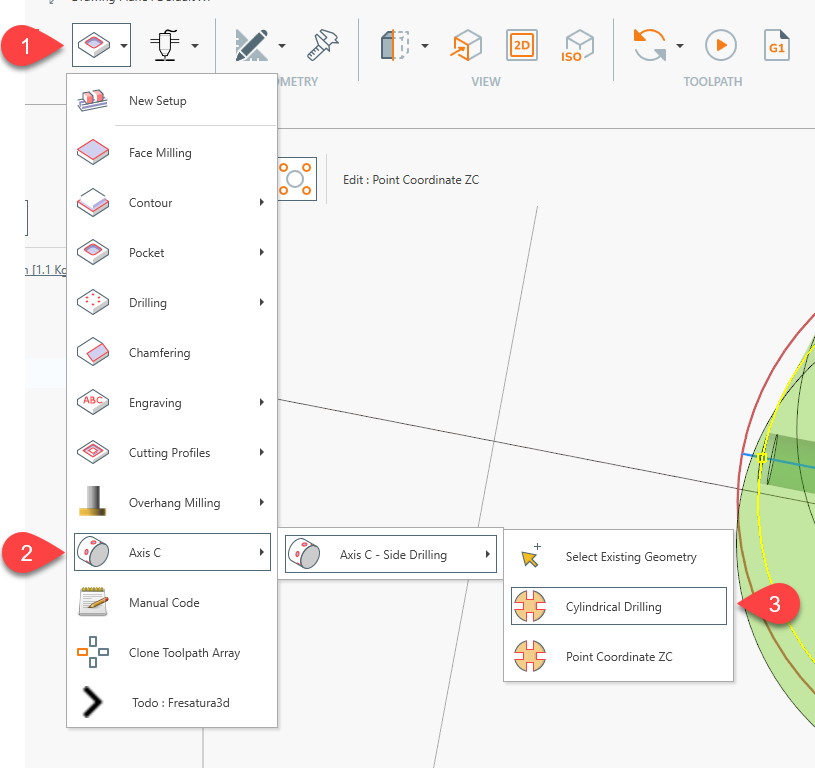Switch to ISO view icon

tap(577, 45)
